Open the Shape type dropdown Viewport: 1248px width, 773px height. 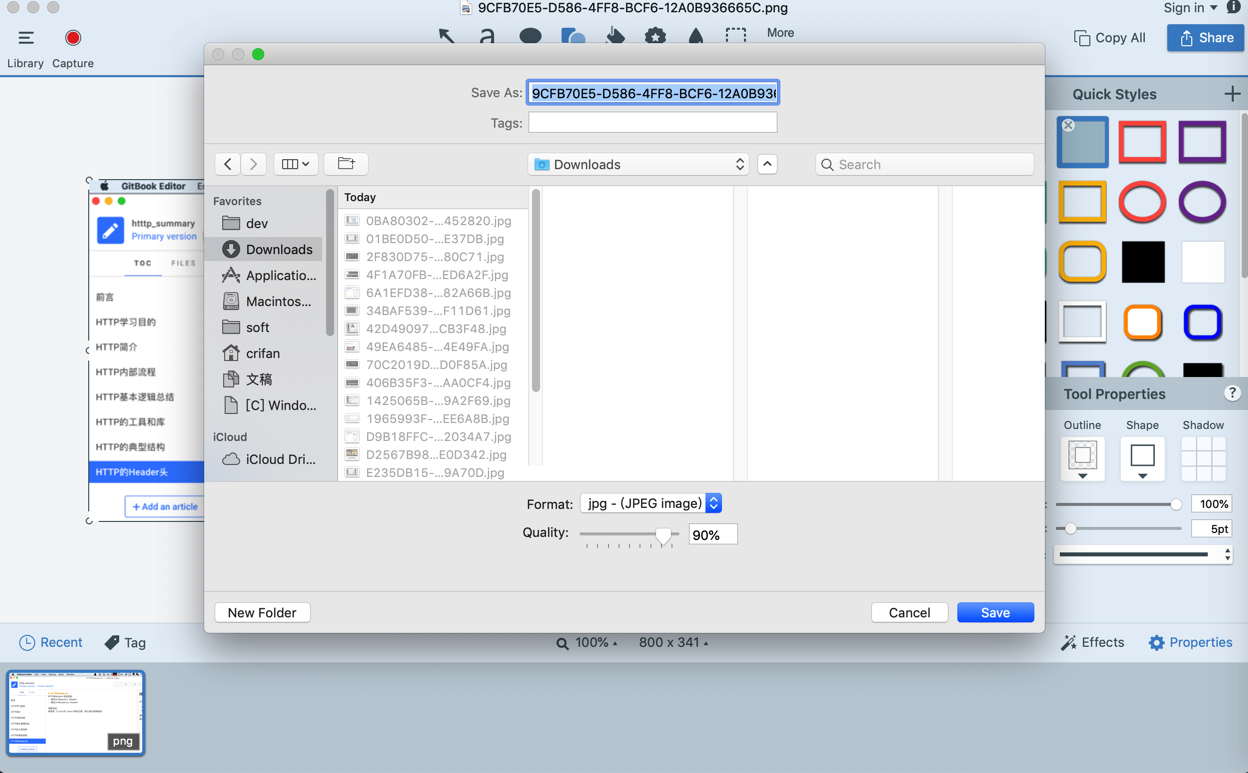(1142, 459)
